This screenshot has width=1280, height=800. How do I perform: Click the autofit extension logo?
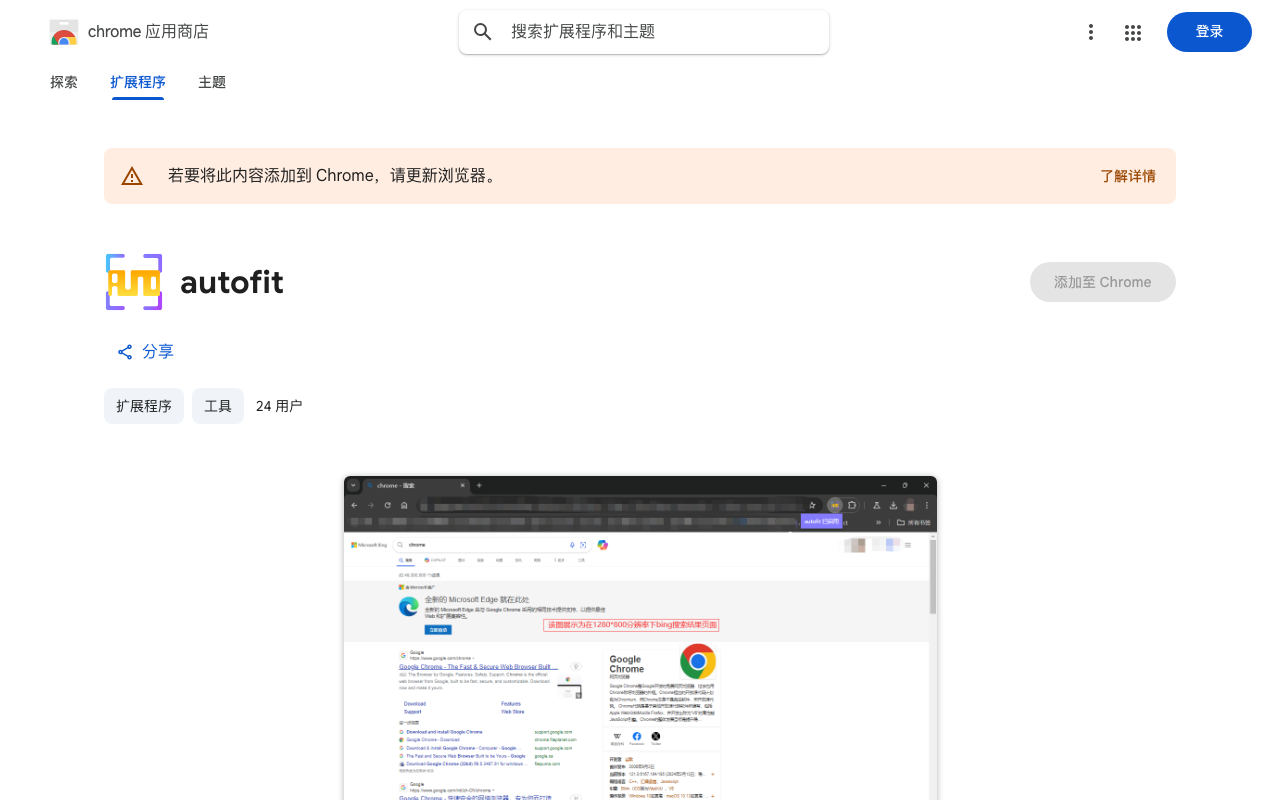coord(134,282)
